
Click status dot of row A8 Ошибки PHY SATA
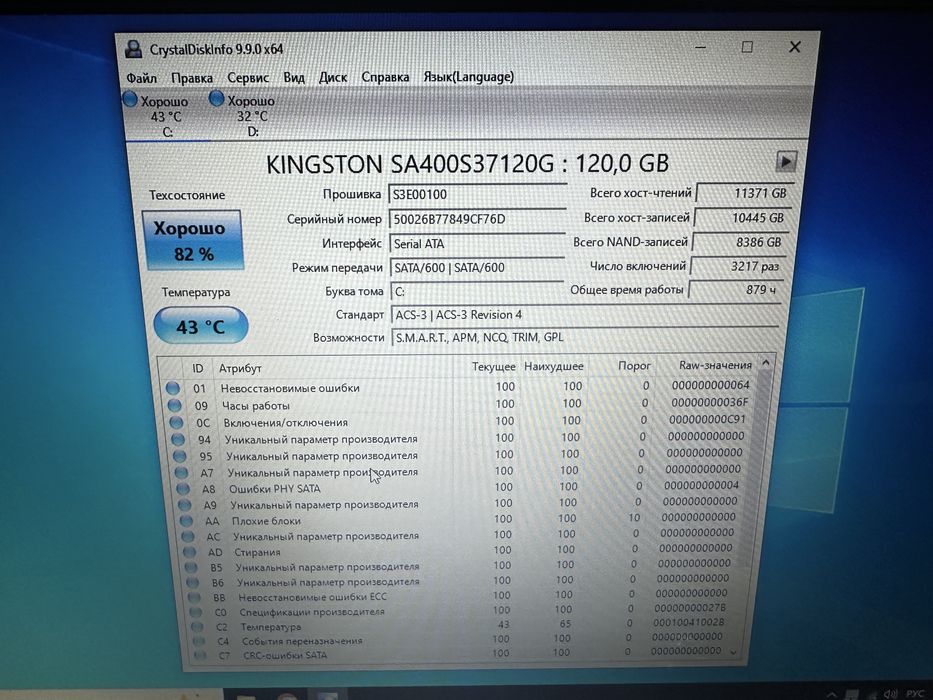point(183,489)
